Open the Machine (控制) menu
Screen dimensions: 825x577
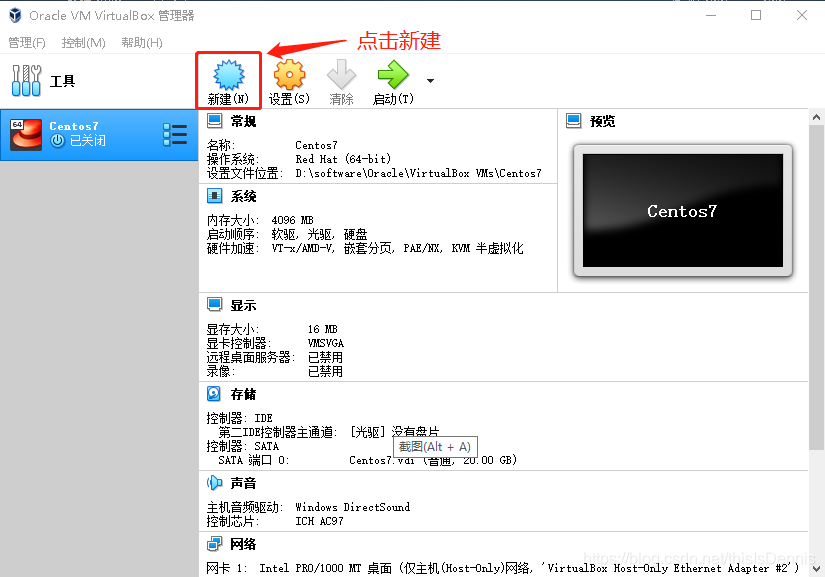tap(83, 43)
